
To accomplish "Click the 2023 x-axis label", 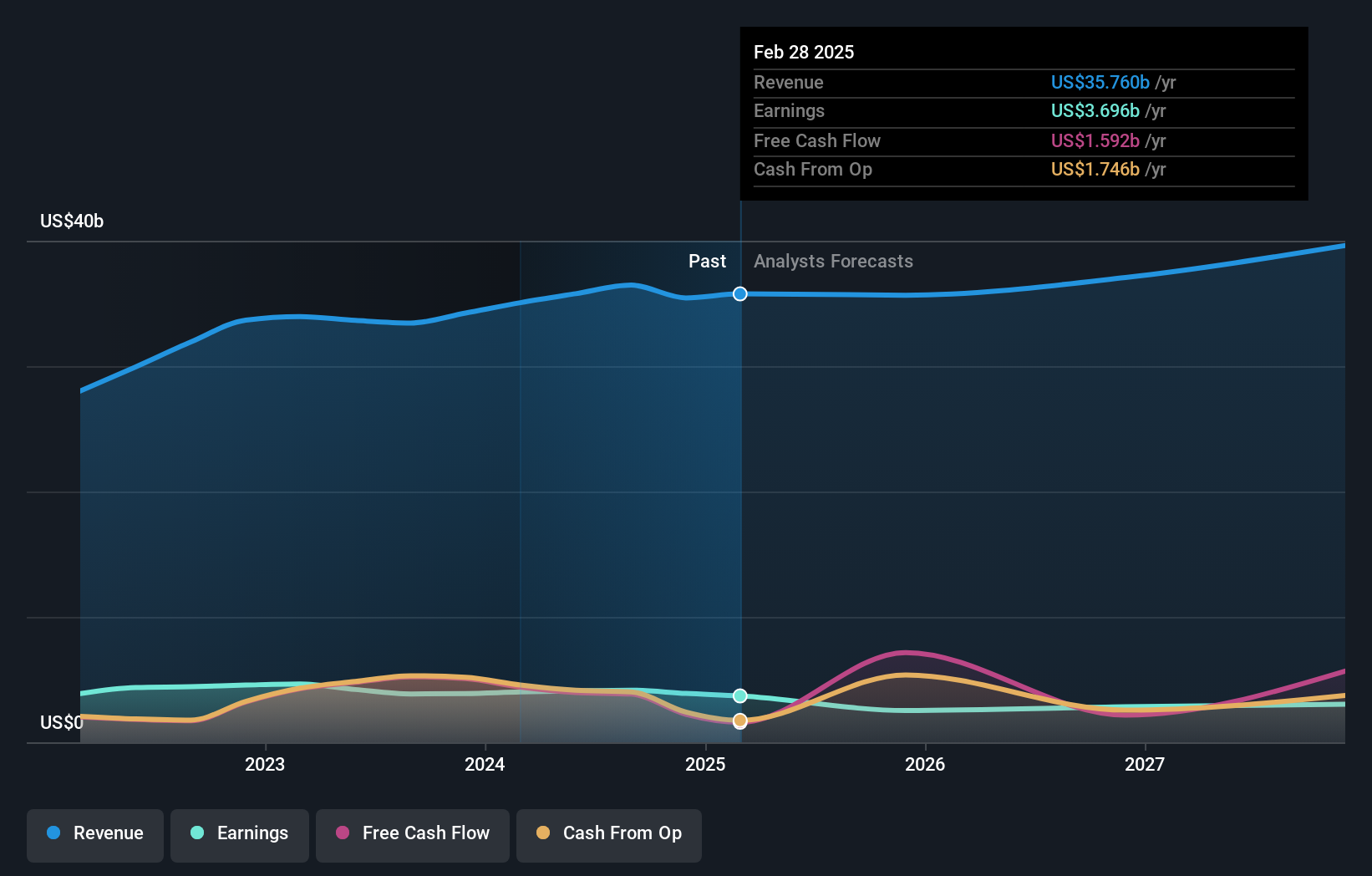I will click(x=265, y=764).
